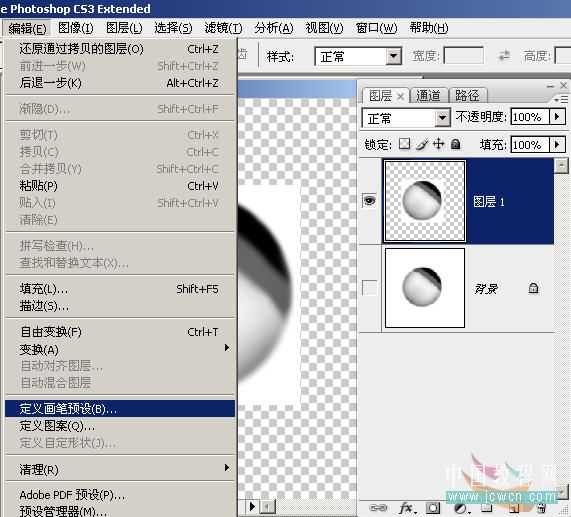Hide 图层 1 using eye icon
The height and width of the screenshot is (517, 571).
click(x=370, y=201)
